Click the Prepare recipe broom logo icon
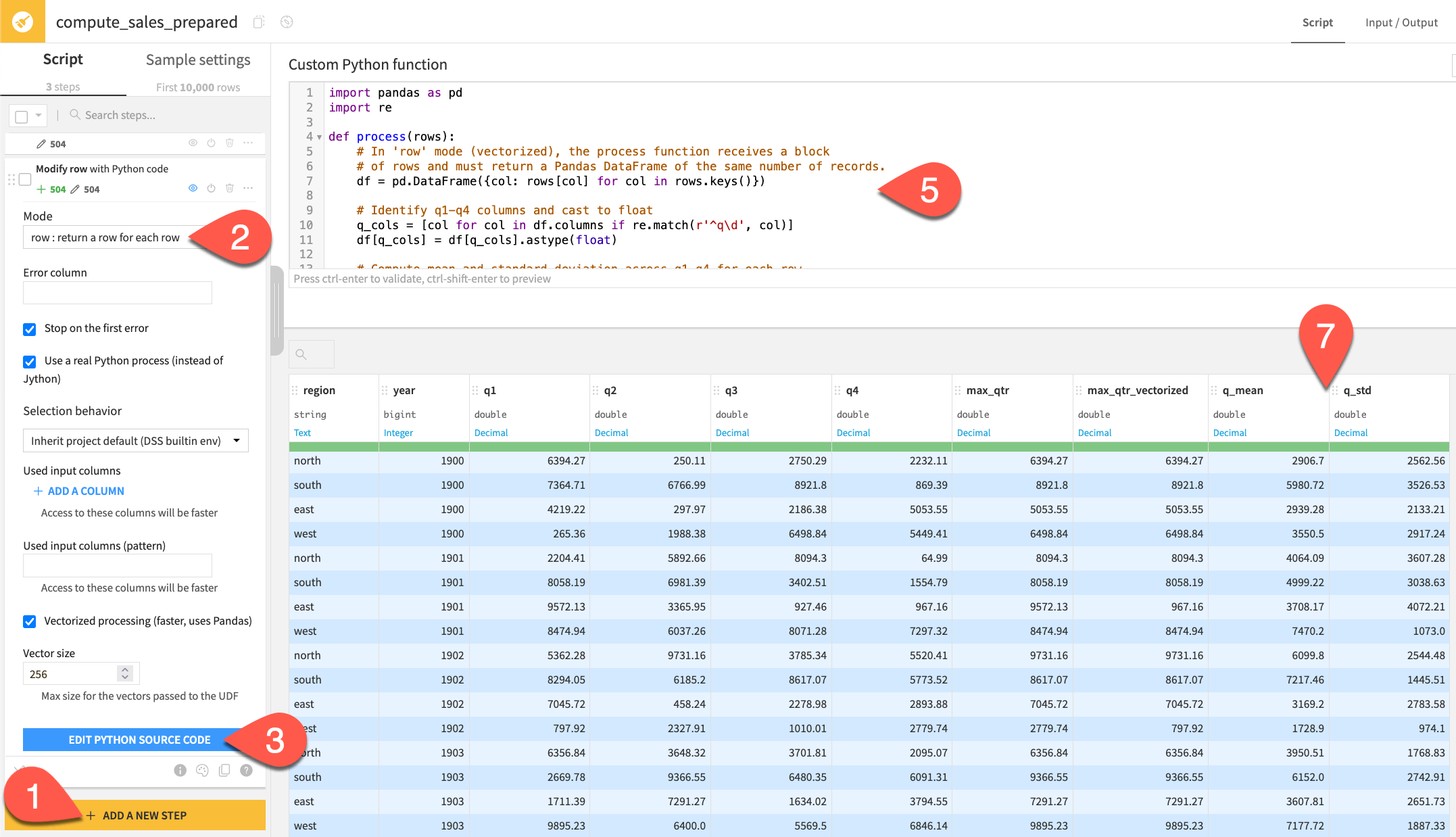Viewport: 1456px width, 837px height. (x=22, y=22)
